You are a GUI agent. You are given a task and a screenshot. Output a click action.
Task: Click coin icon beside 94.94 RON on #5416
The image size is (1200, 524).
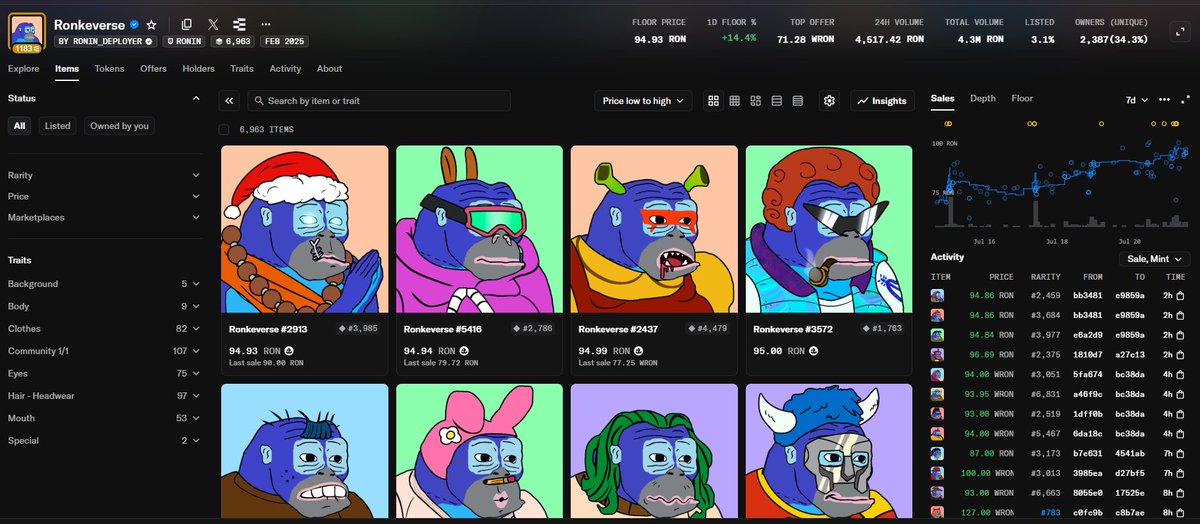[464, 351]
